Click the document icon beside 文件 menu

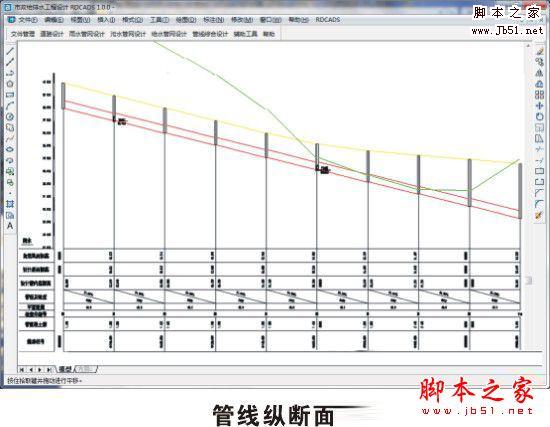click(x=12, y=20)
